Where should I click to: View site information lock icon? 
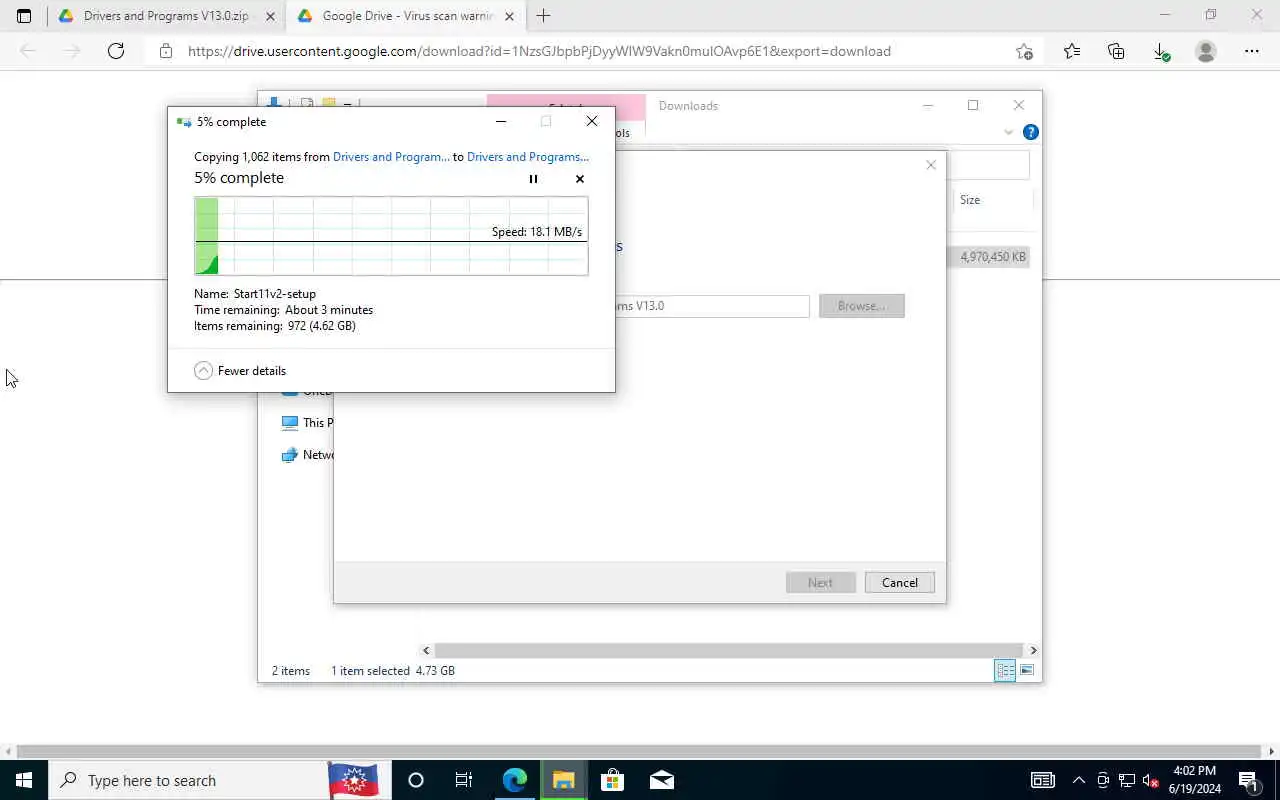[166, 51]
